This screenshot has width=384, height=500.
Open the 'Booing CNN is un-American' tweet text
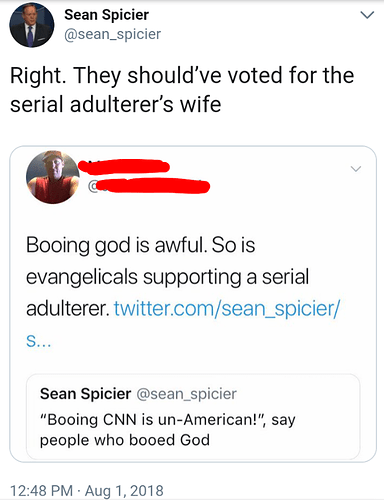pos(168,429)
